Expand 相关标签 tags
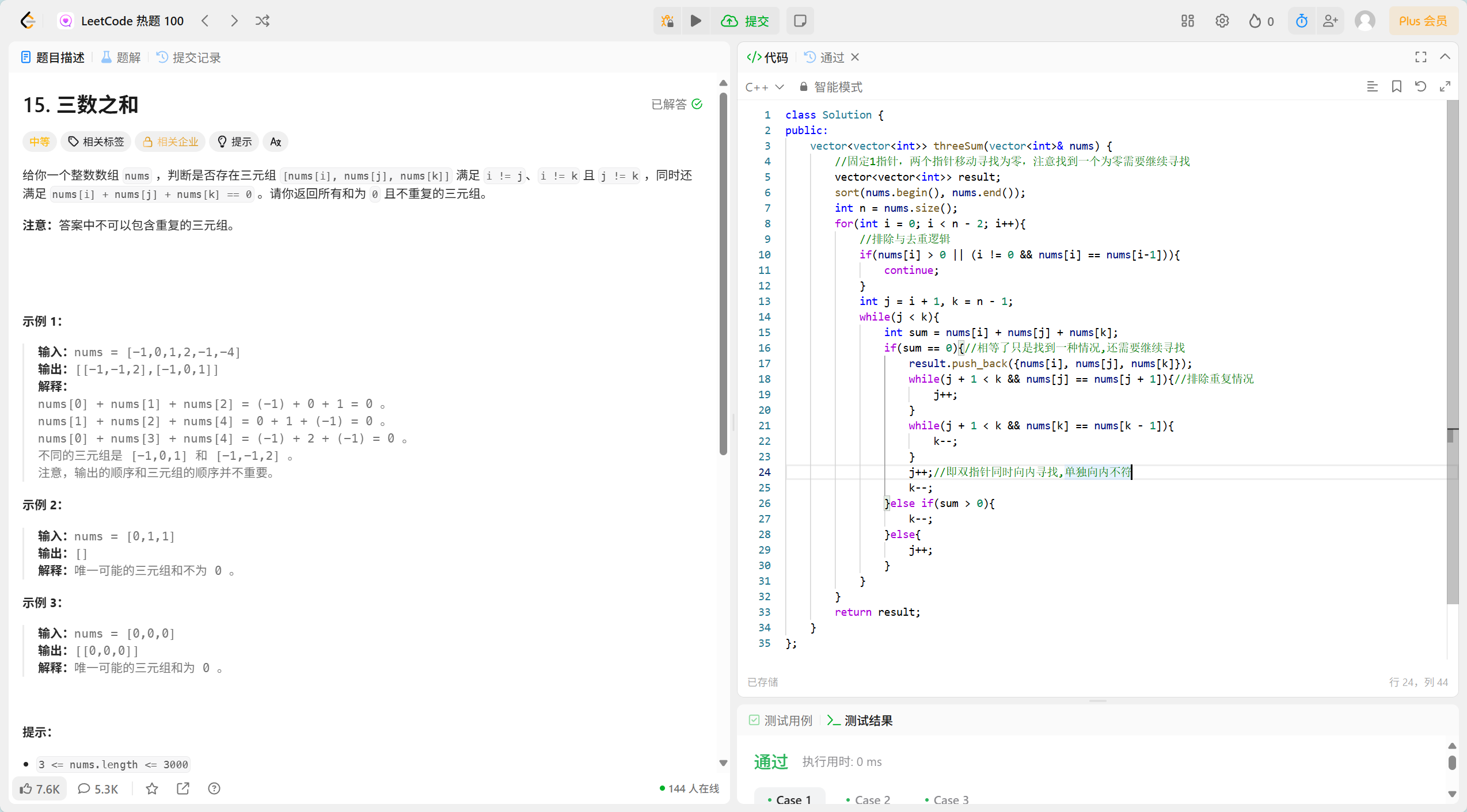The width and height of the screenshot is (1467, 812). tap(96, 142)
